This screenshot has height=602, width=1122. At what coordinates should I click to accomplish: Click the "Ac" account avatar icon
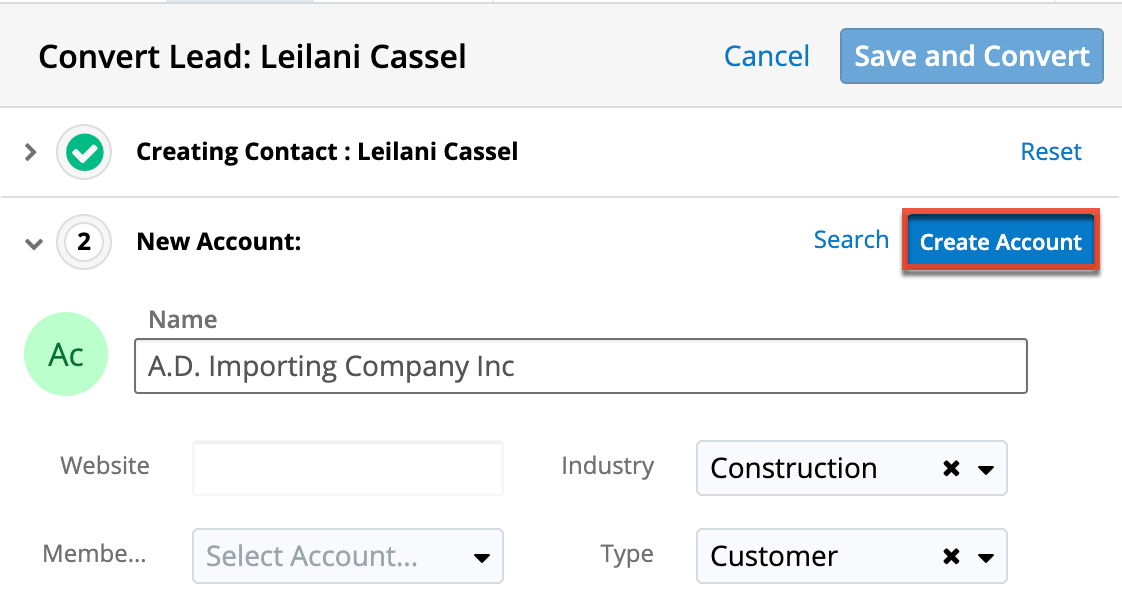point(66,354)
